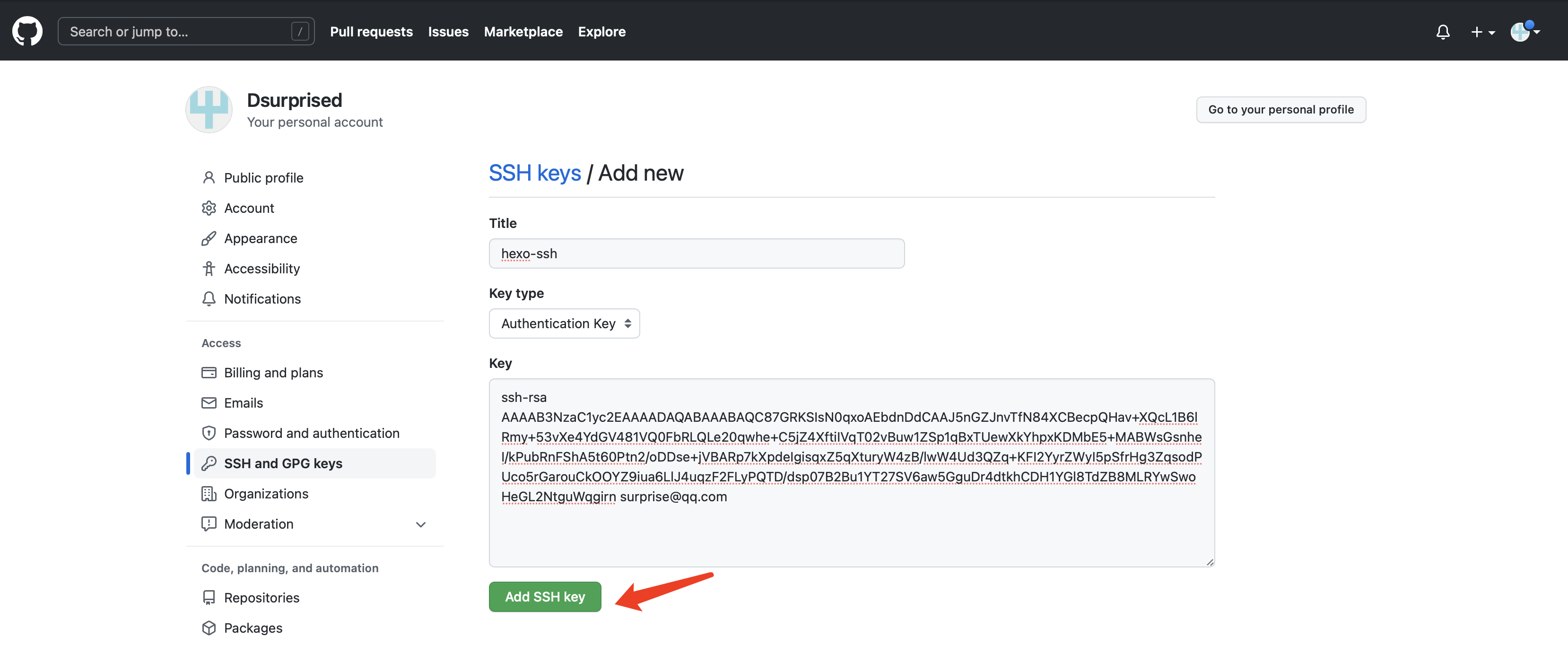Open Billing and plans card item

[x=273, y=373]
